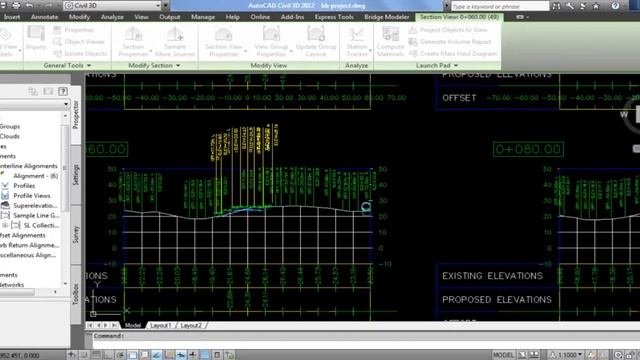Click Isolate Objects button
The height and width of the screenshot is (360, 640).
80,53
